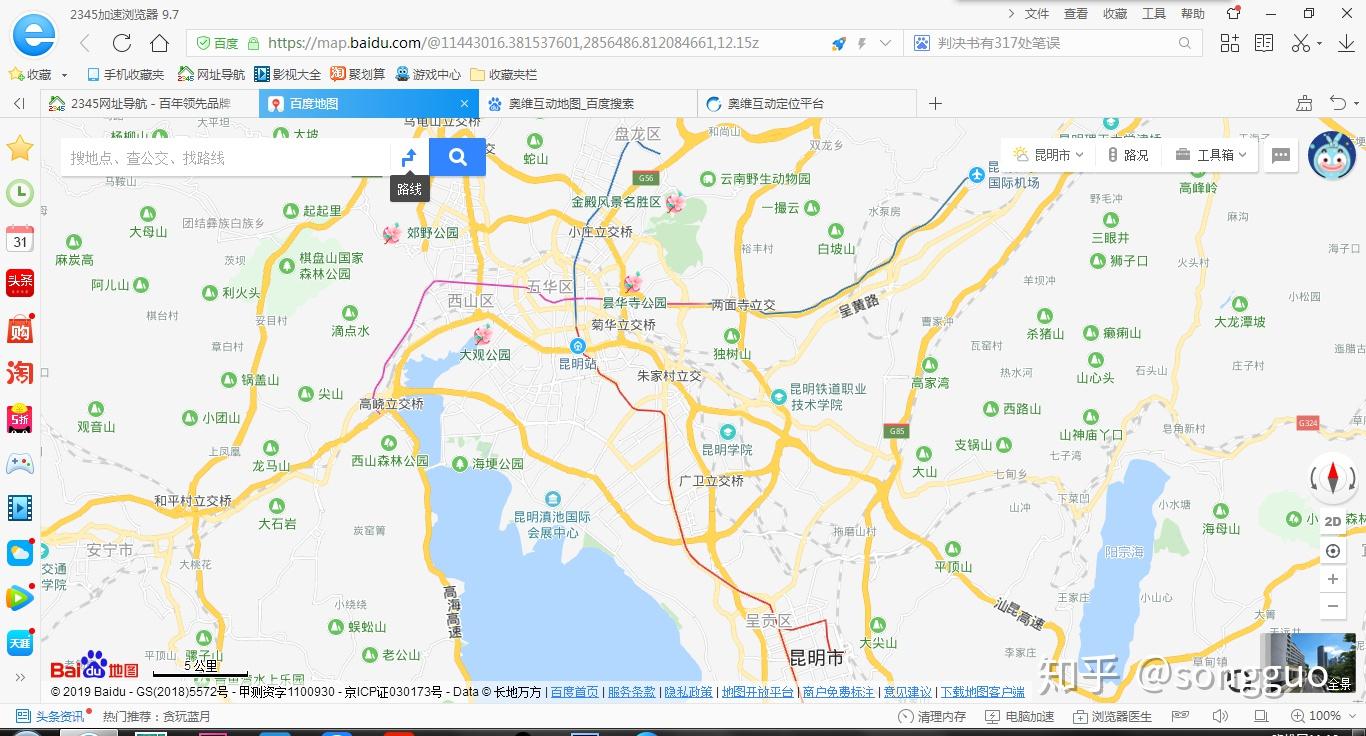Viewport: 1366px width, 736px height.
Task: Collapse the tab list with left arrow toggle
Action: click(19, 103)
